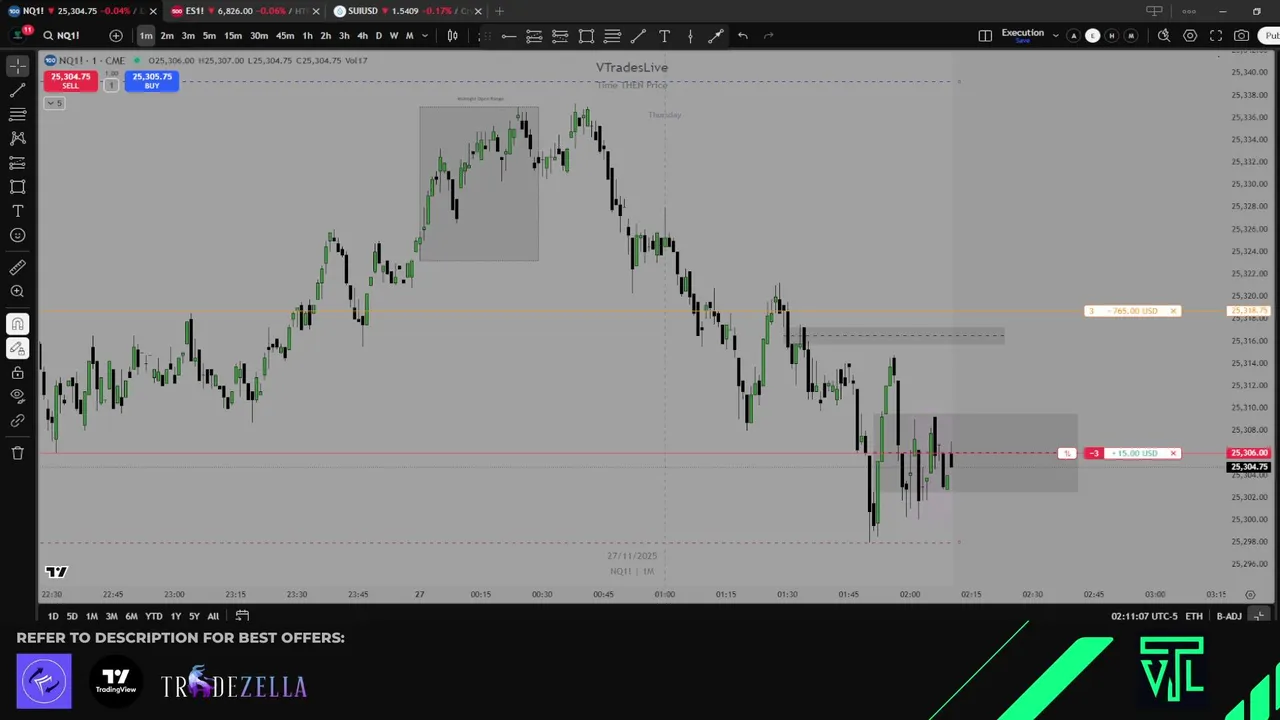Select the ruler measure tool
1280x720 pixels.
17,267
